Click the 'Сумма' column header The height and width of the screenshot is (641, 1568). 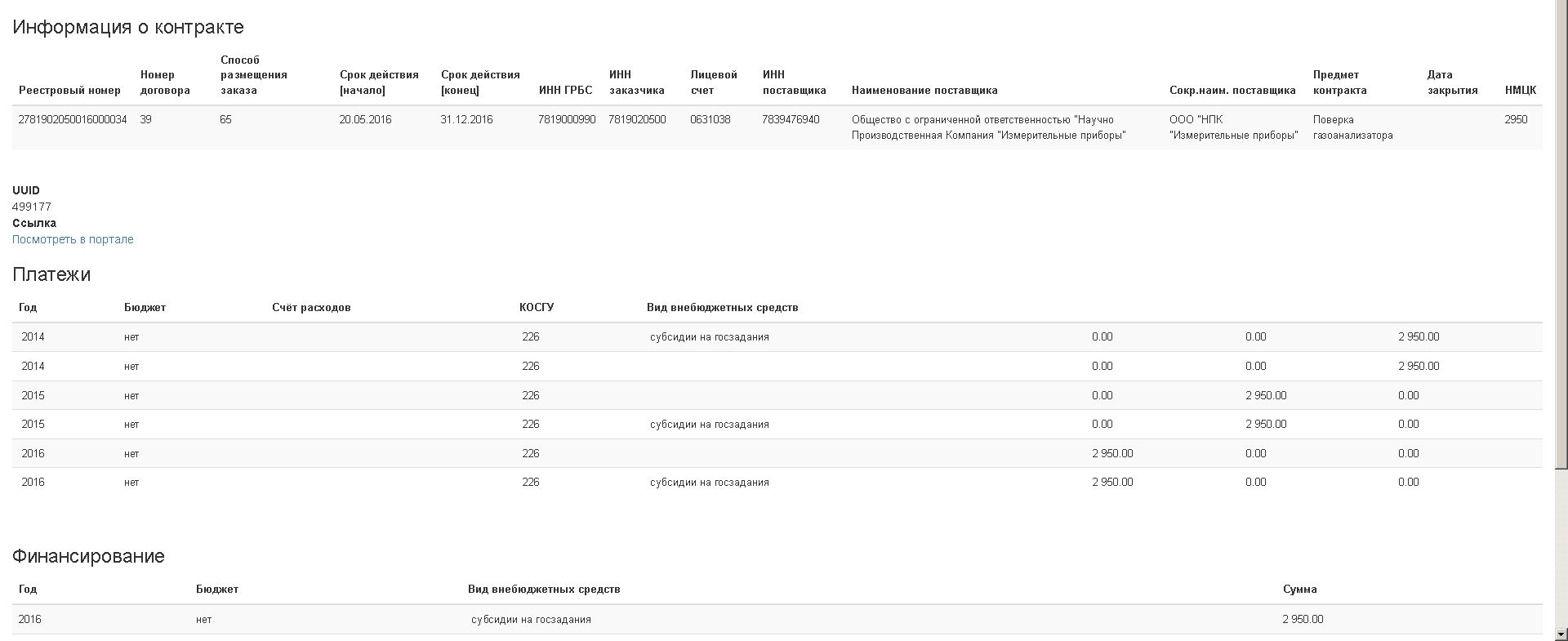pyautogui.click(x=1299, y=589)
